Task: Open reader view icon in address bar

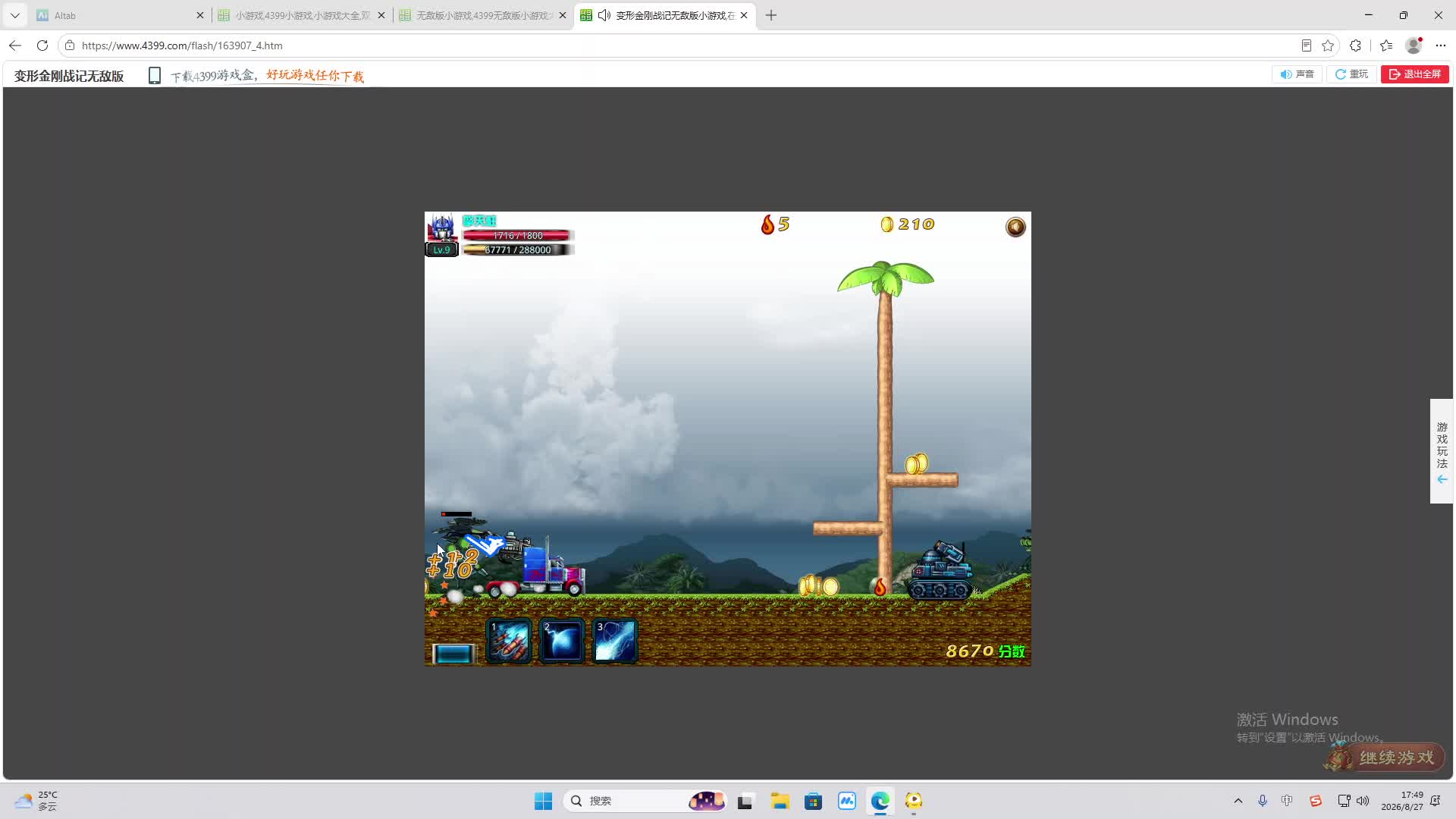Action: click(x=1306, y=45)
